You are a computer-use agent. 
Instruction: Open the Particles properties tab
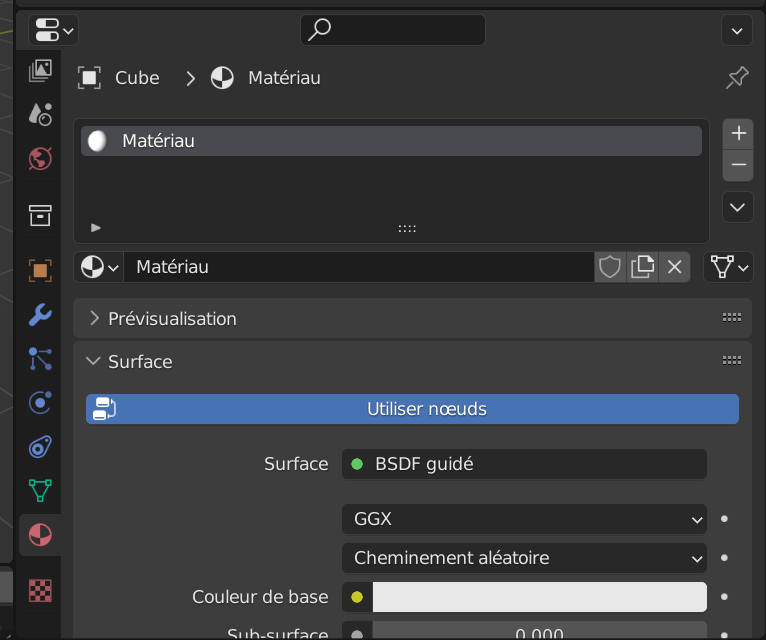pos(40,358)
